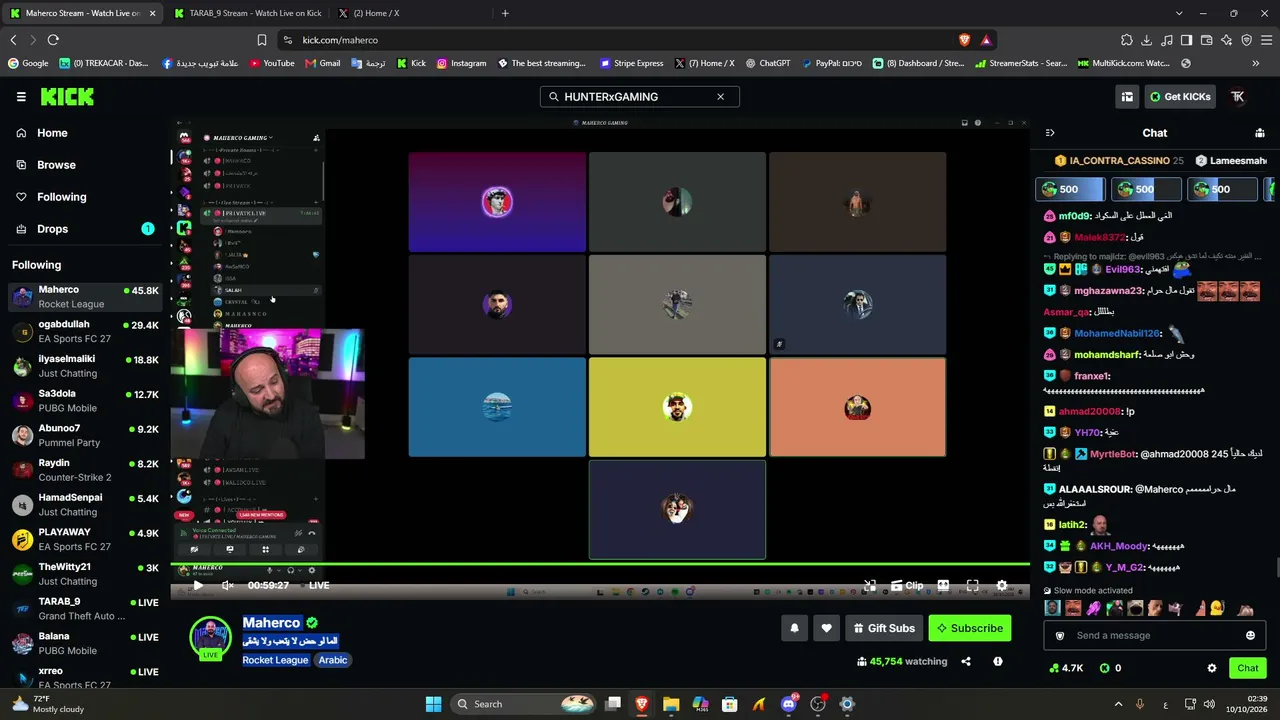The image size is (1280, 720).
Task: Enter fullscreen mode on the player
Action: coord(972,586)
